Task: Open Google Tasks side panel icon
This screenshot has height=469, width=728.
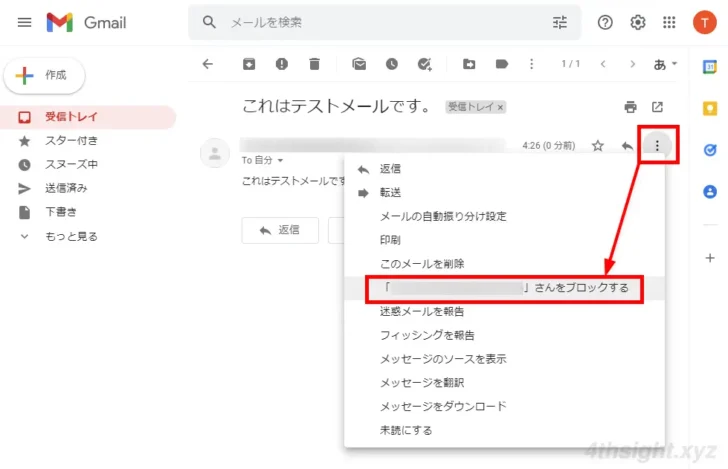Action: [709, 150]
